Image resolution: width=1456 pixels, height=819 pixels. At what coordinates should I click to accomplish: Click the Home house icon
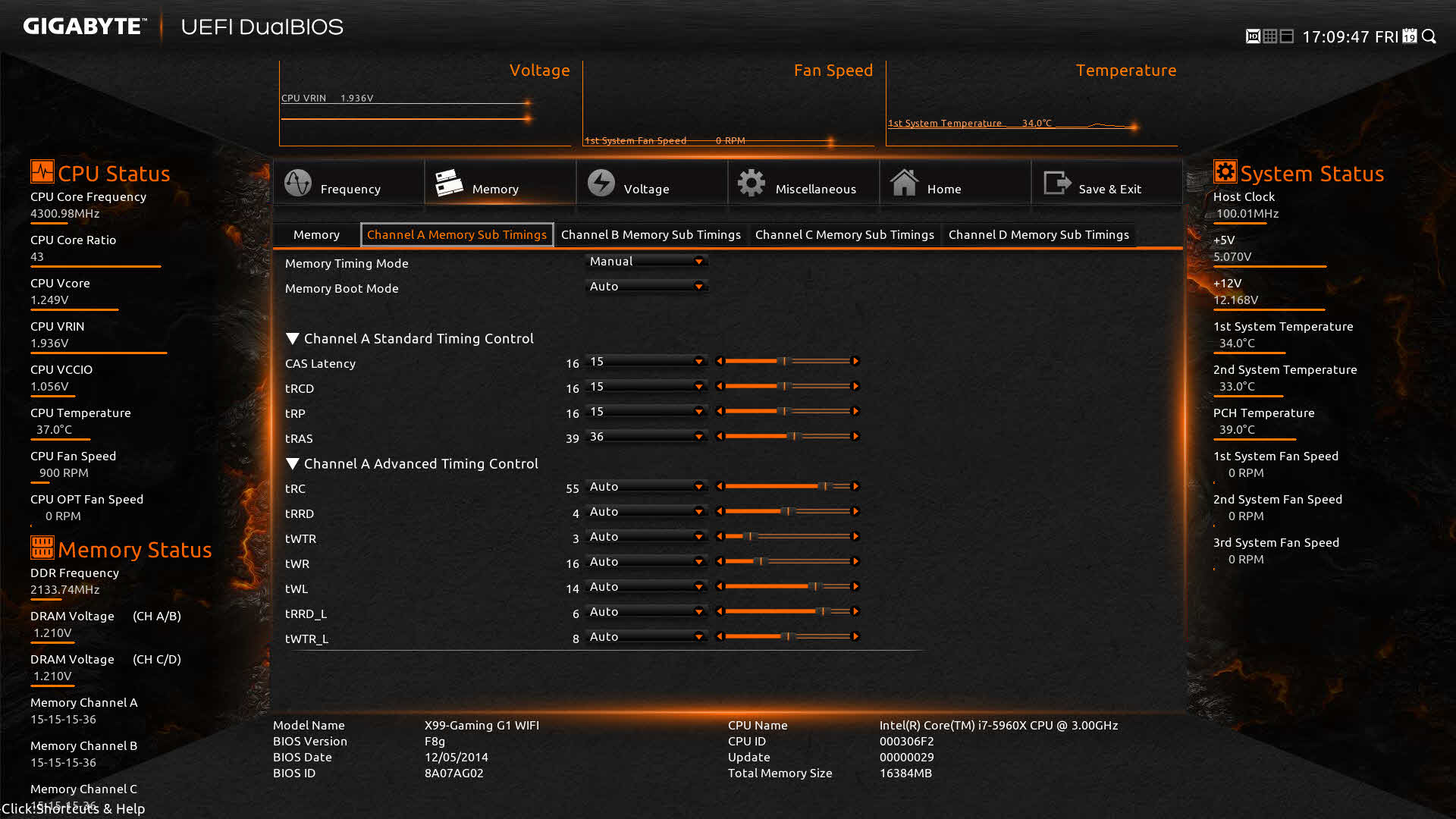pyautogui.click(x=904, y=183)
